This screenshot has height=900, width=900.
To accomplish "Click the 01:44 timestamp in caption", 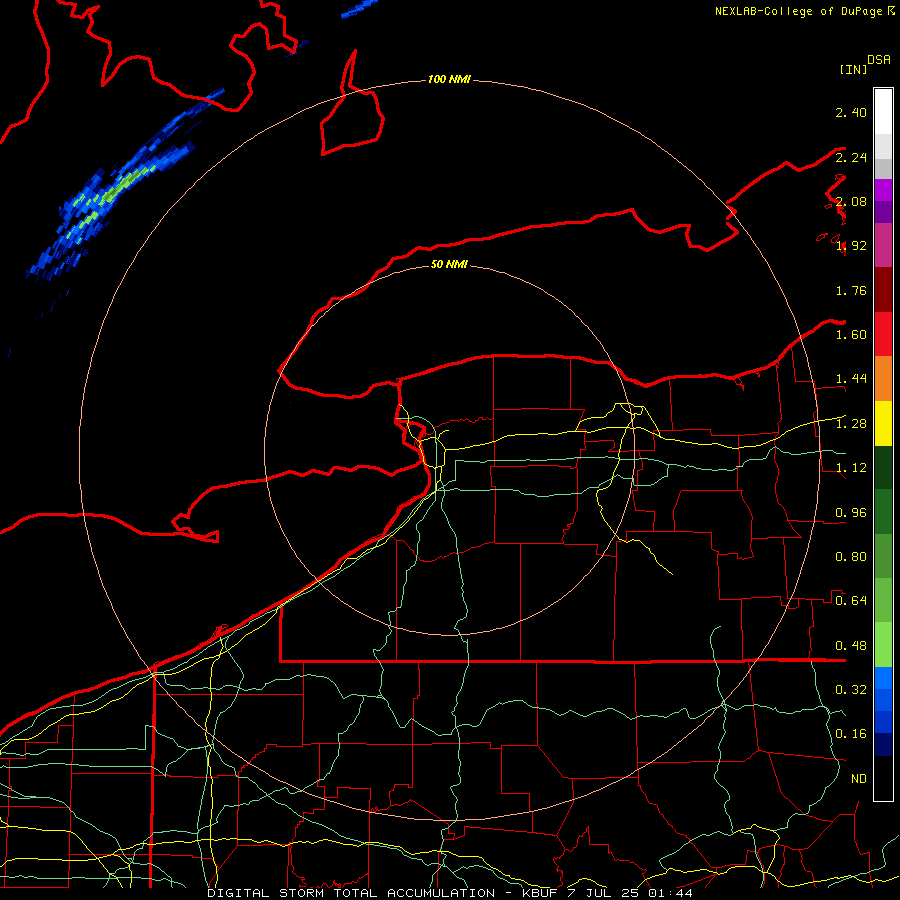I will click(x=670, y=893).
